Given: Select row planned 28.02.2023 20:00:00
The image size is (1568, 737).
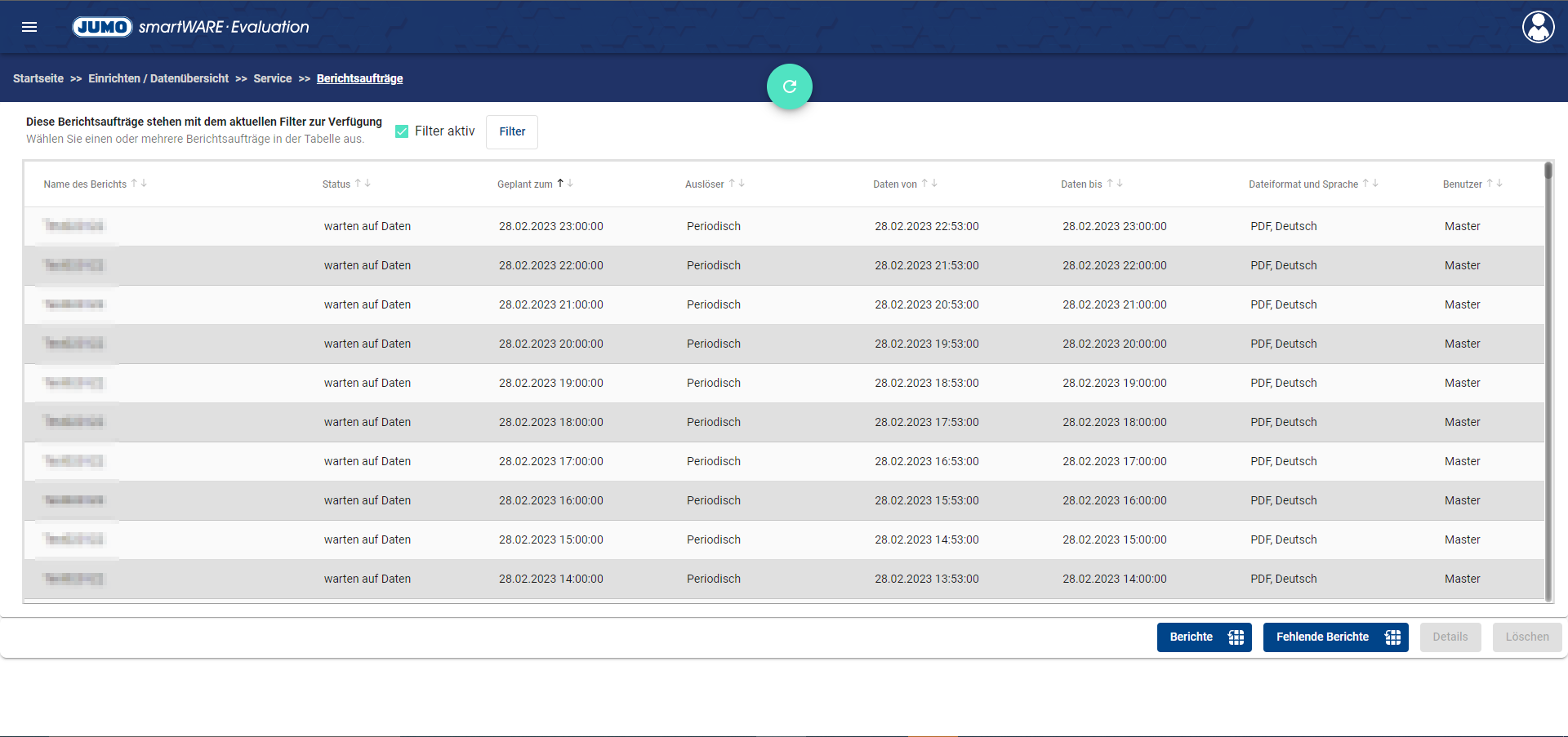Looking at the screenshot, I should (x=784, y=344).
